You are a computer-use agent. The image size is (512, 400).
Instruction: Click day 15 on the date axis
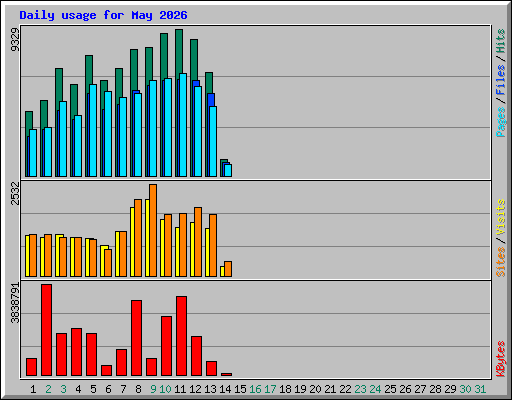pos(240,389)
